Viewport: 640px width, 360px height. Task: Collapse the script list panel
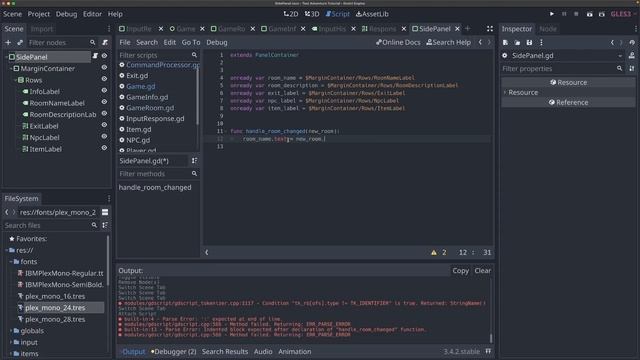pyautogui.click(x=207, y=252)
